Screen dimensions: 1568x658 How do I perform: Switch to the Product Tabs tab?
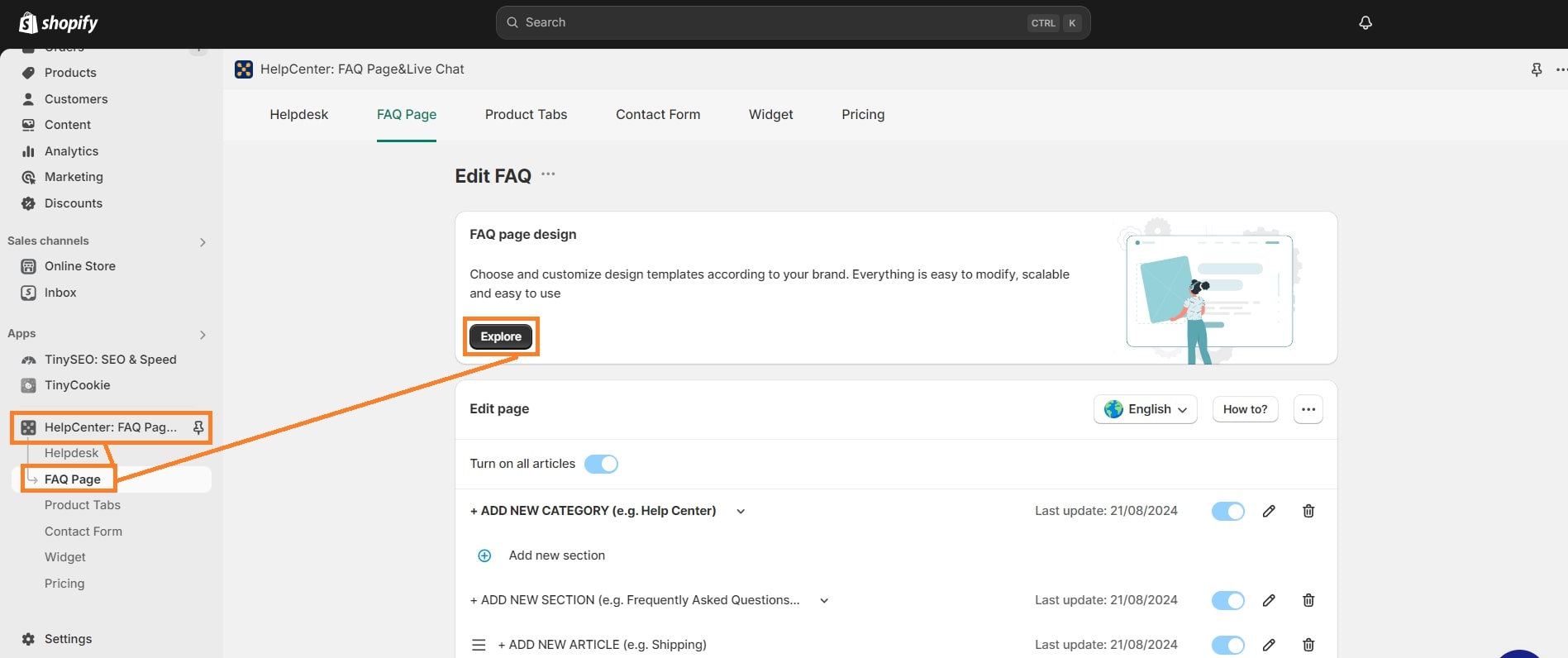(x=527, y=115)
